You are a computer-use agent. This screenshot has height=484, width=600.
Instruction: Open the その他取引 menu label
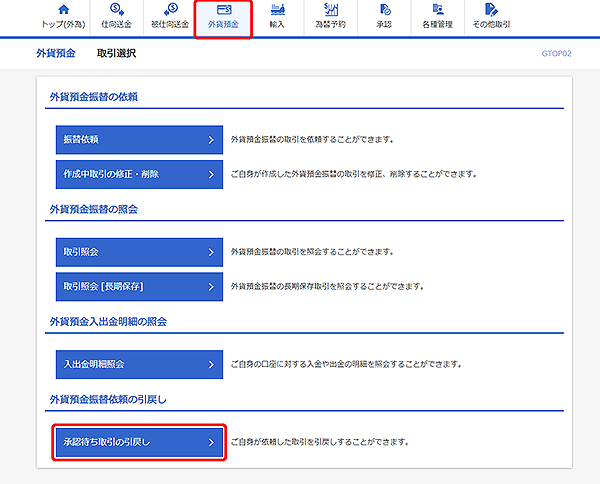(x=491, y=24)
